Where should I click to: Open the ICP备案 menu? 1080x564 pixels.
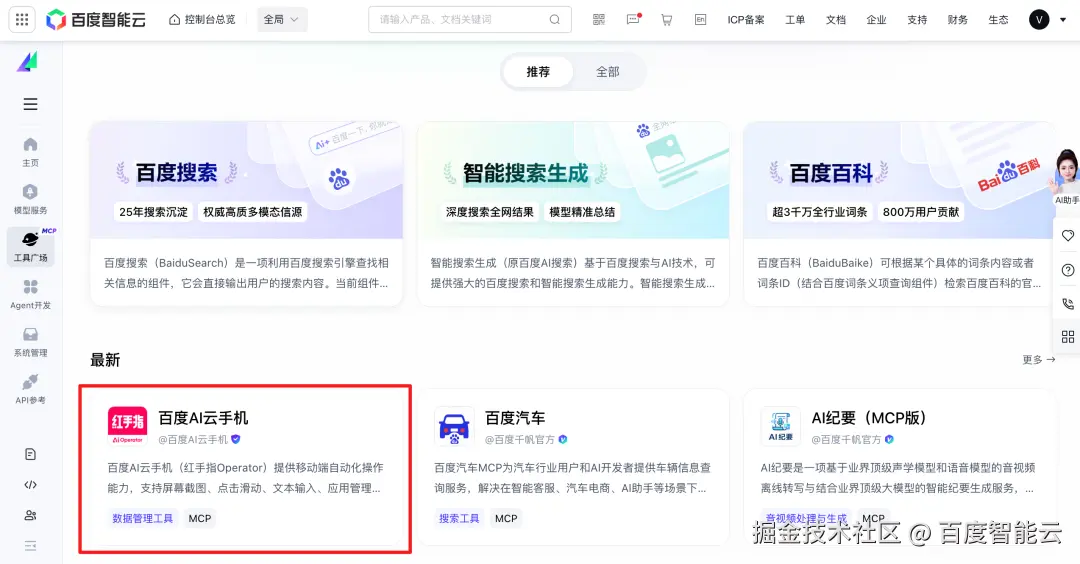(746, 19)
